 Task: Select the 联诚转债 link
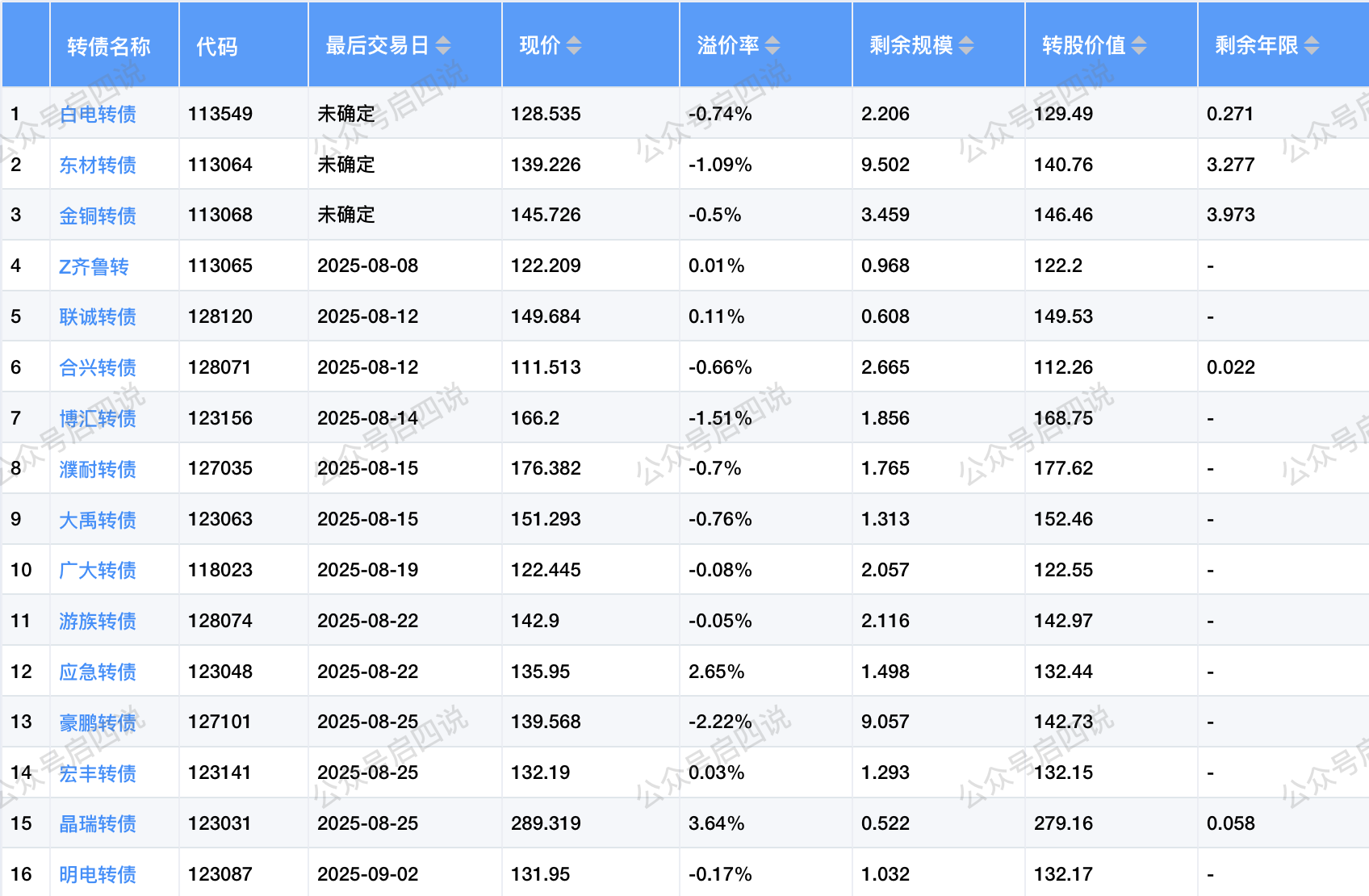(98, 317)
